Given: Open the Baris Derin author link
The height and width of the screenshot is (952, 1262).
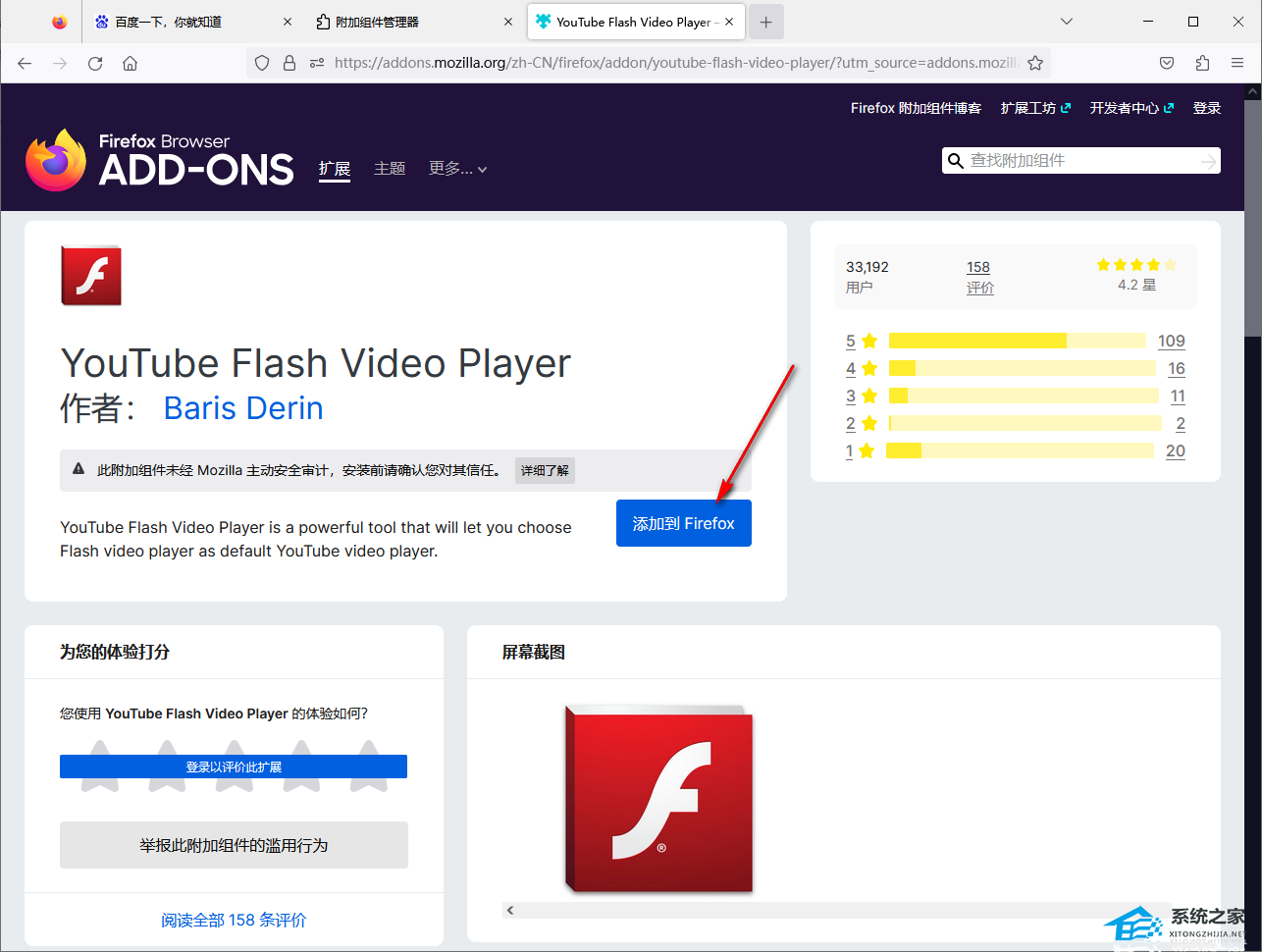Looking at the screenshot, I should (x=242, y=408).
